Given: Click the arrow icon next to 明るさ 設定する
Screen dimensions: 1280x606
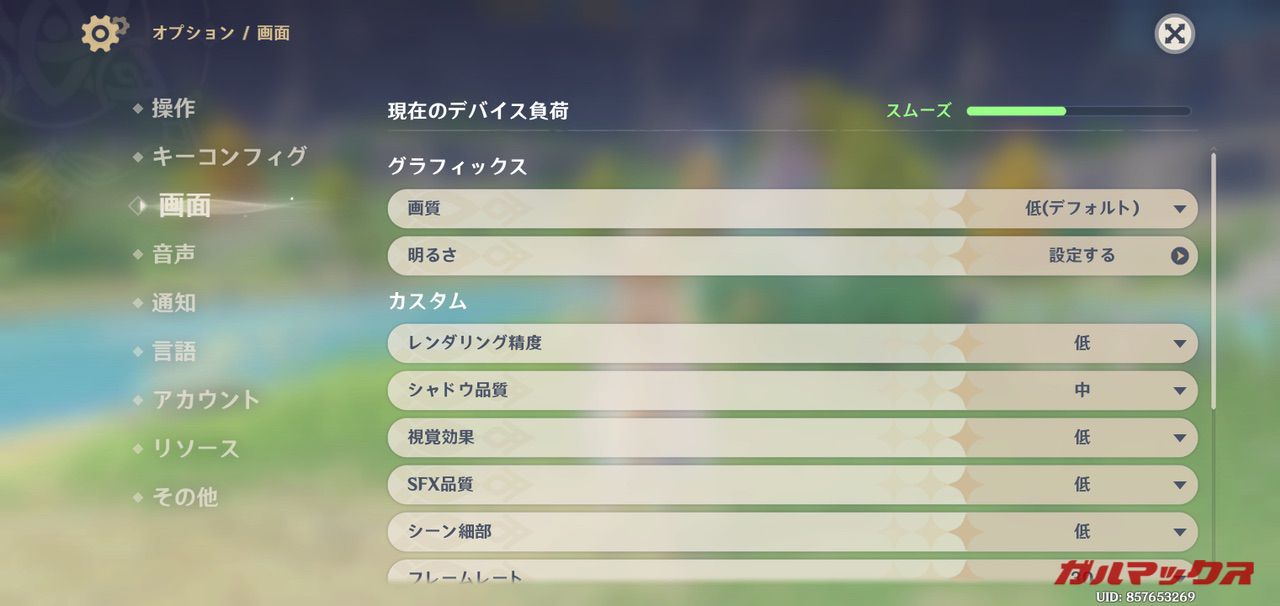Looking at the screenshot, I should pos(1180,256).
